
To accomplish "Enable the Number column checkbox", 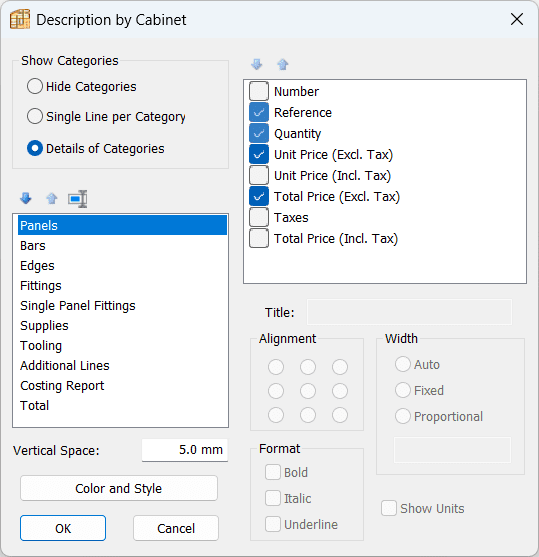I will pos(259,91).
